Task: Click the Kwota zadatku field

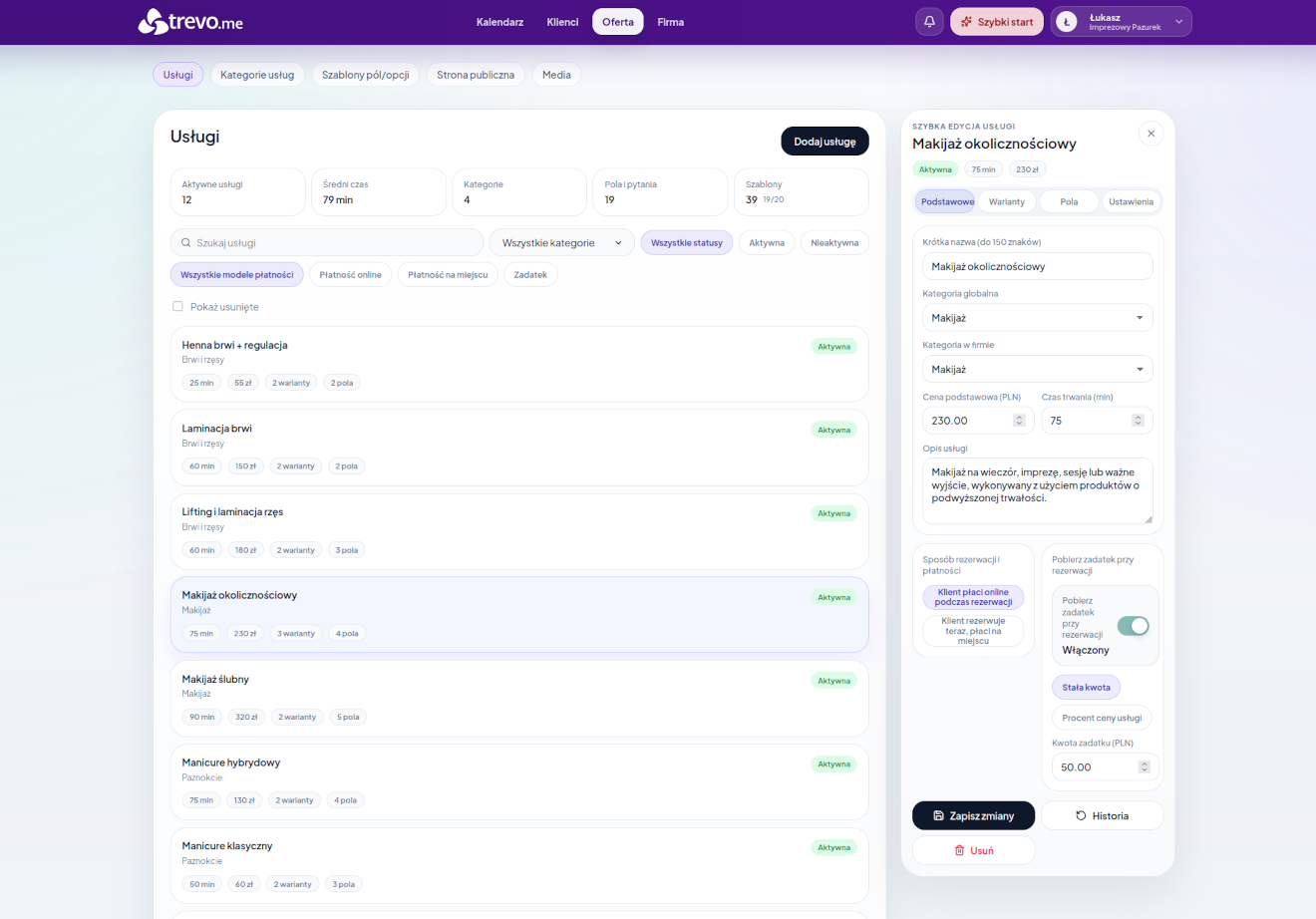Action: point(1106,767)
